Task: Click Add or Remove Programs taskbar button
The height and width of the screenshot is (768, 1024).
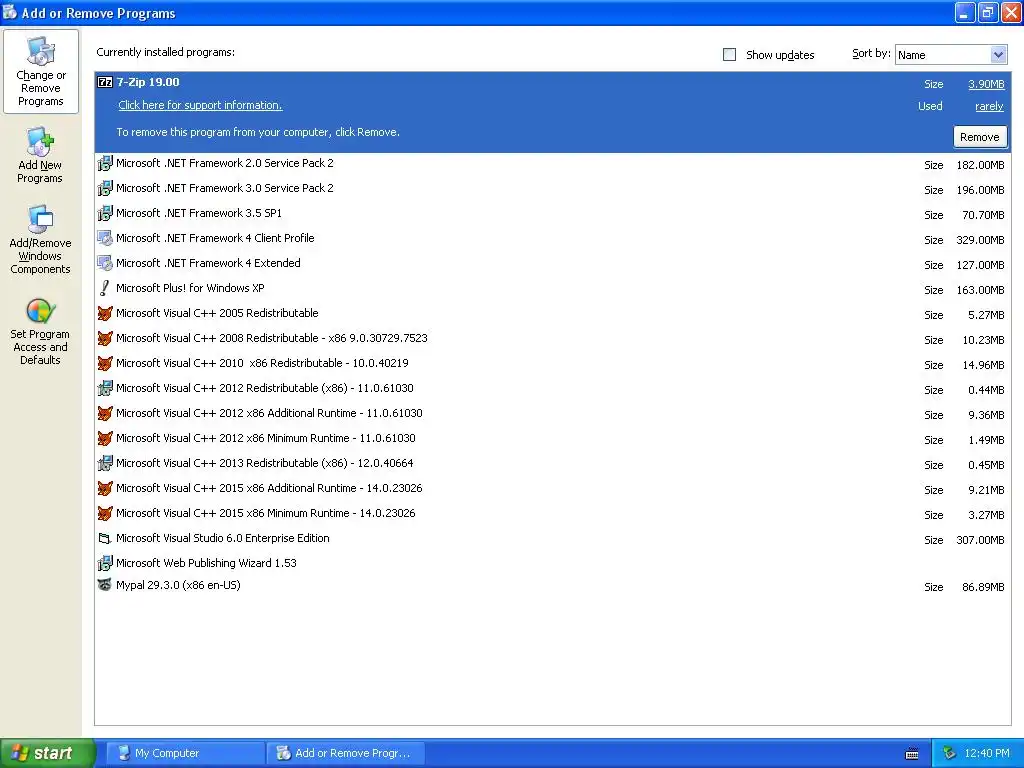Action: [345, 753]
